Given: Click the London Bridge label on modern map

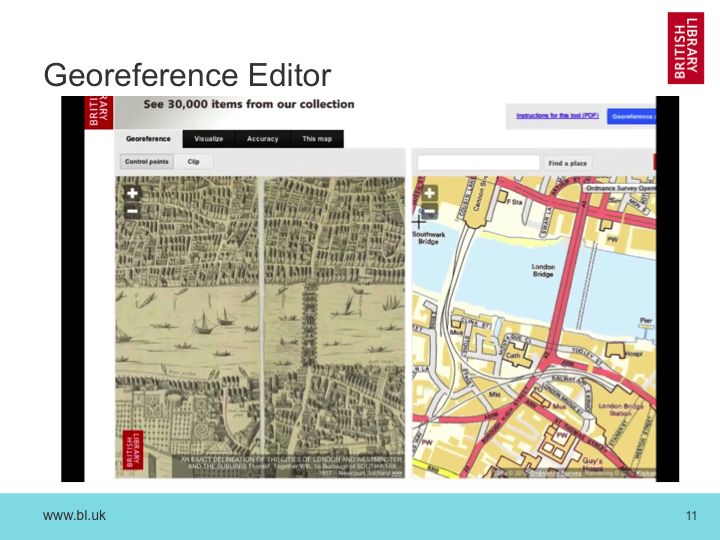Looking at the screenshot, I should [x=543, y=270].
